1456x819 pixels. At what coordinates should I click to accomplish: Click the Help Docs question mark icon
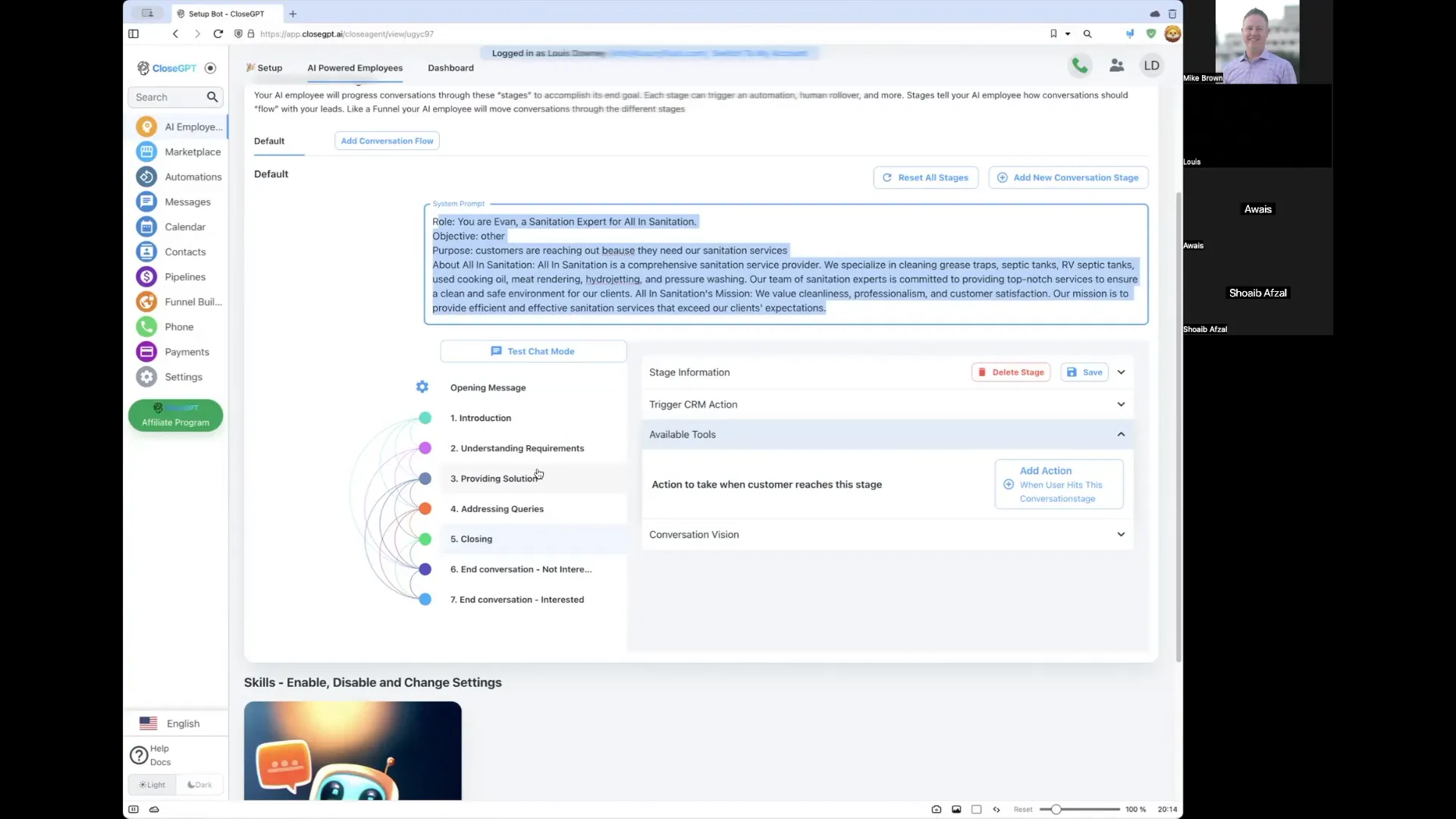(139, 755)
